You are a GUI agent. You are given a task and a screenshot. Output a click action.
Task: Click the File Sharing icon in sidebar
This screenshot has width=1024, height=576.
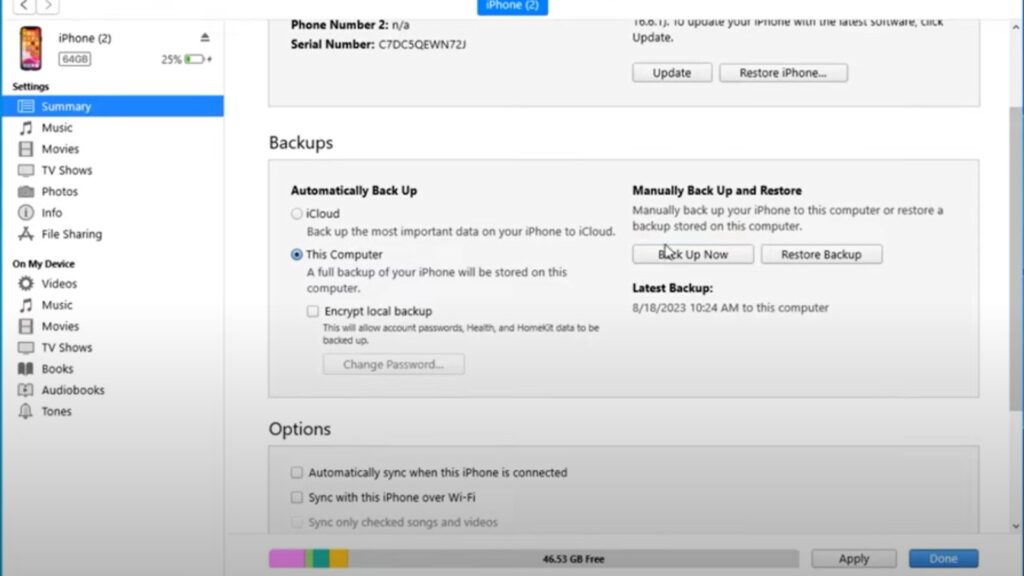click(26, 234)
